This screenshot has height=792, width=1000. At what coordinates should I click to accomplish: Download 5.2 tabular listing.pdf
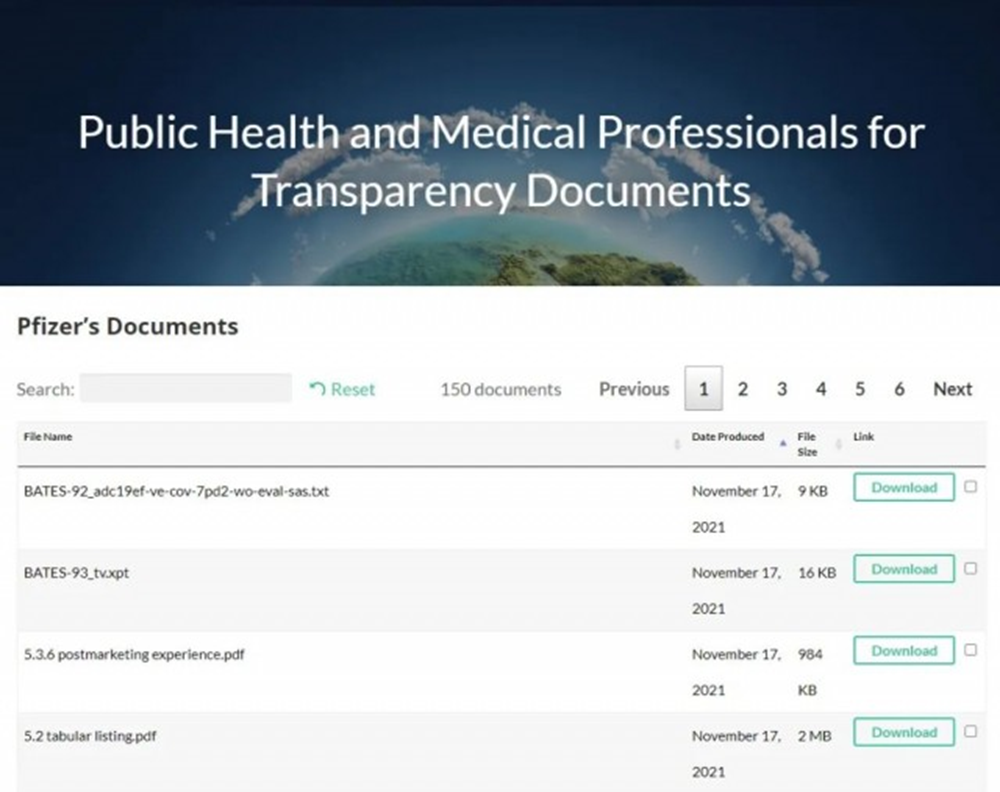click(904, 732)
